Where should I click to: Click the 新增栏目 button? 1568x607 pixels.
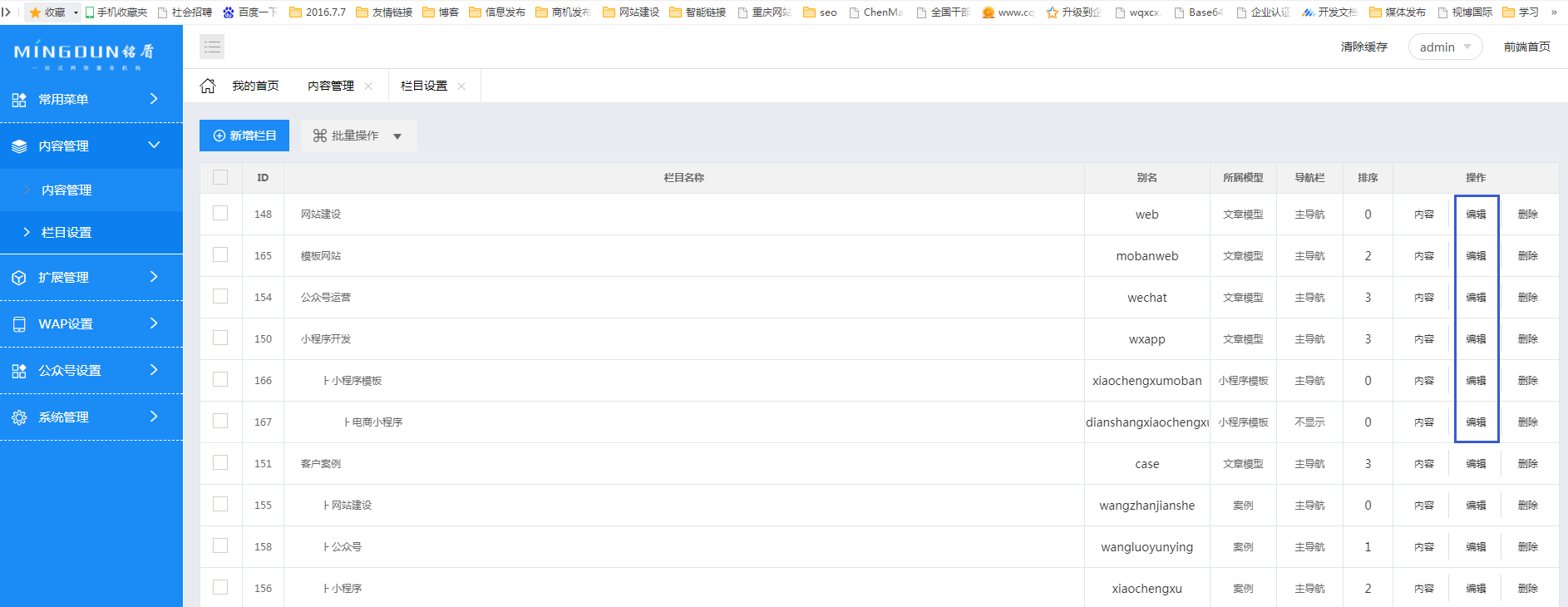point(244,136)
